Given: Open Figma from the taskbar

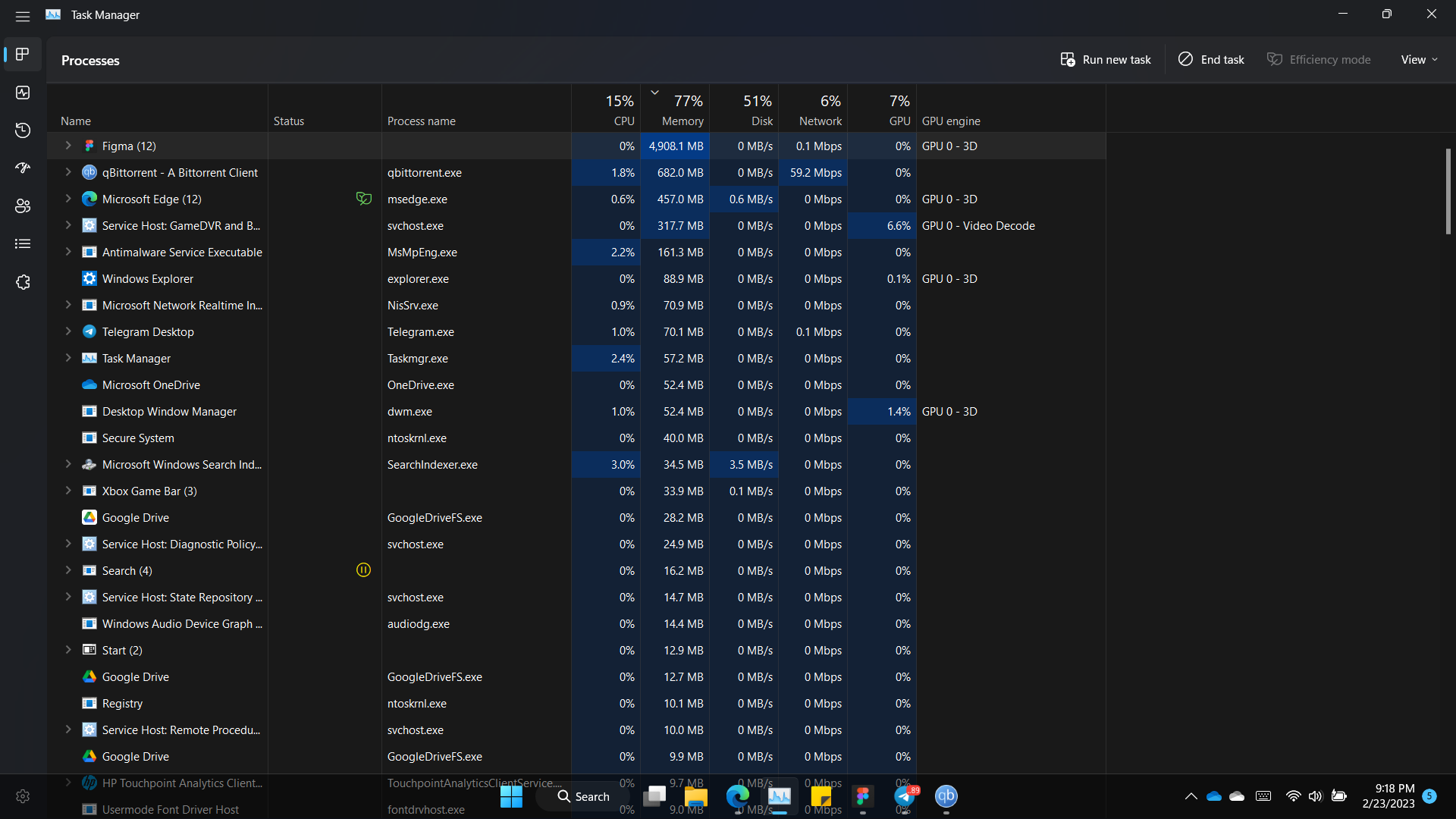Looking at the screenshot, I should point(863,796).
